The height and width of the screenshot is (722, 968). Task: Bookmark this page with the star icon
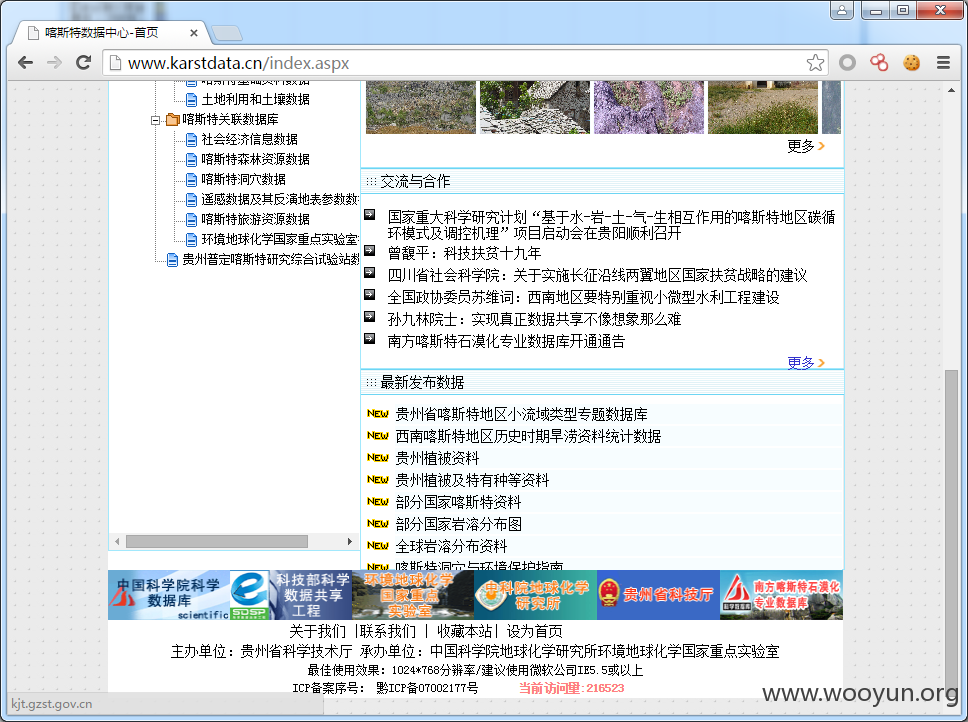click(x=815, y=62)
